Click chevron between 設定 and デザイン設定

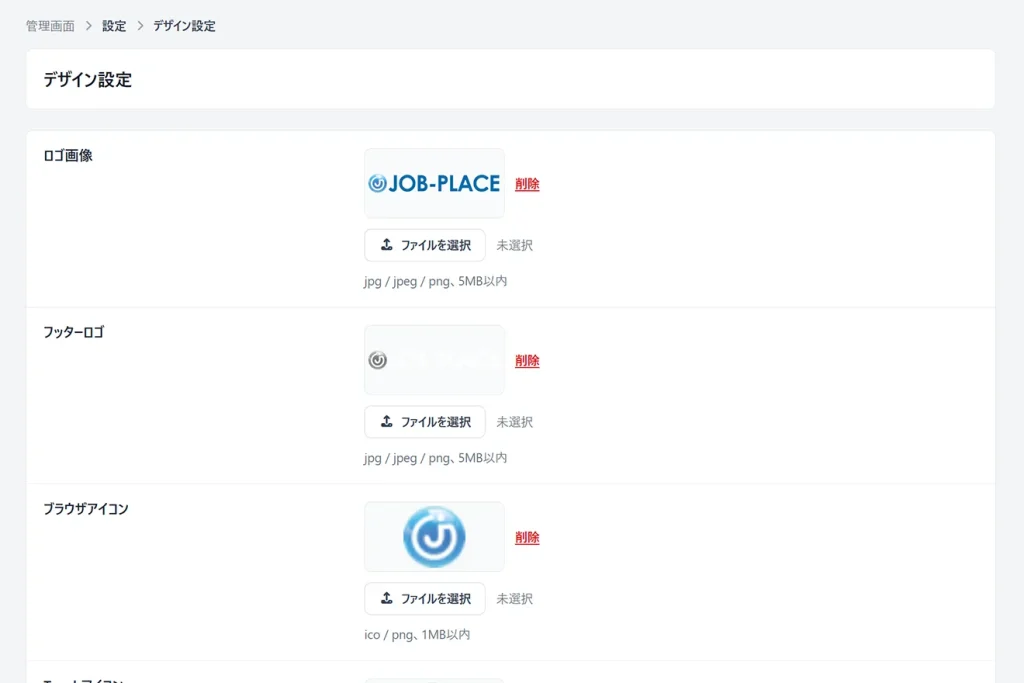click(x=140, y=26)
